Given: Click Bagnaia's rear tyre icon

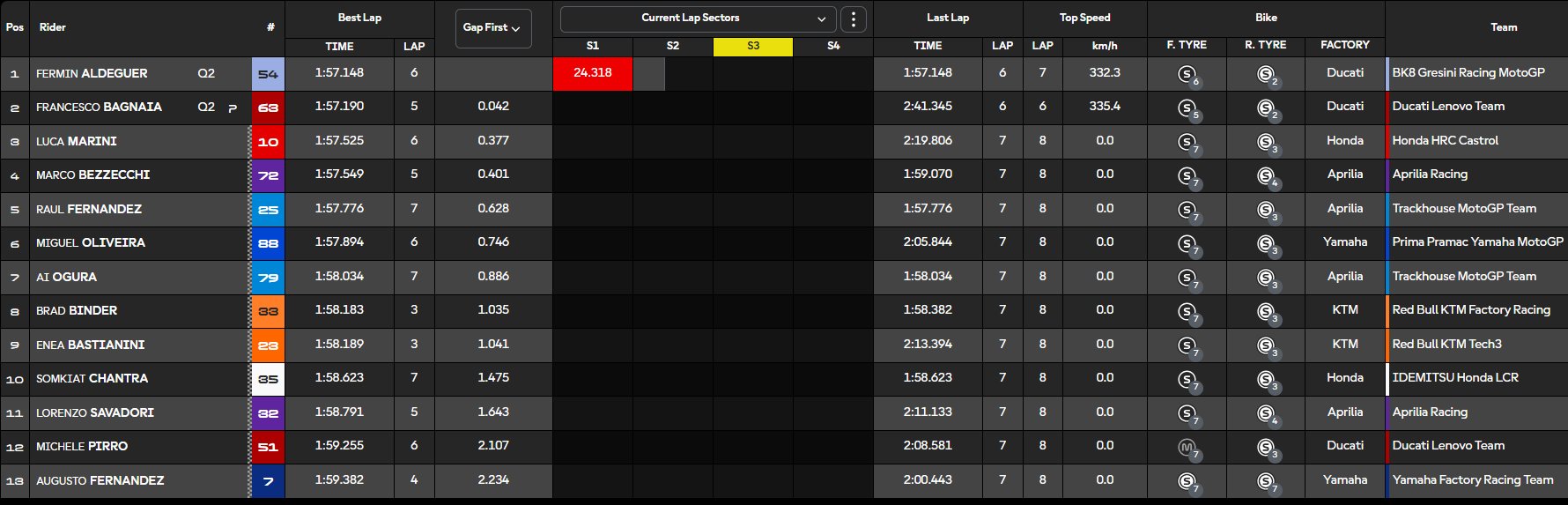Looking at the screenshot, I should [x=1266, y=108].
